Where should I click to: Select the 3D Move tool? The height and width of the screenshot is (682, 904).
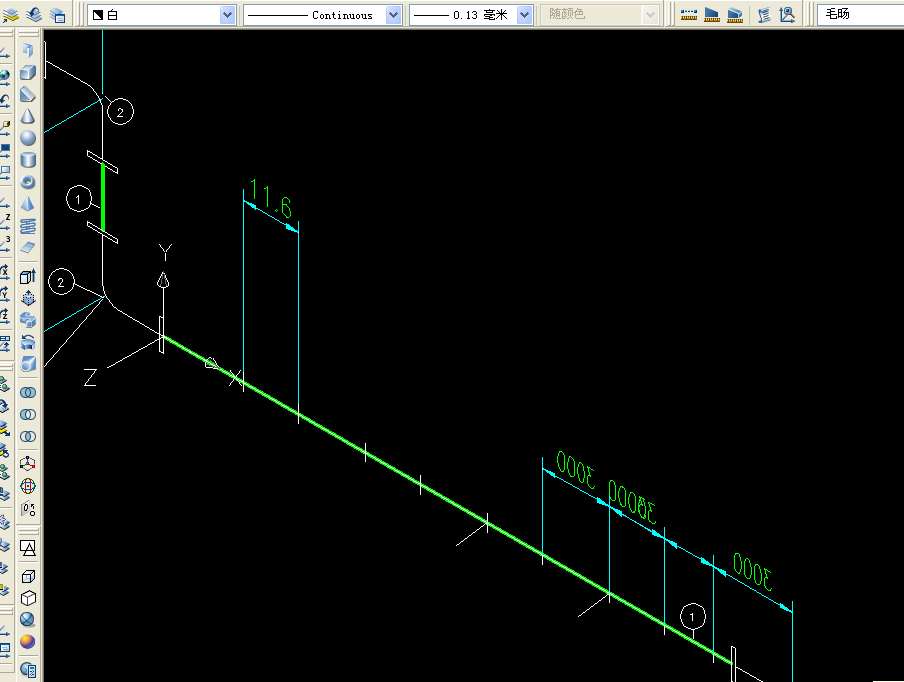28,464
